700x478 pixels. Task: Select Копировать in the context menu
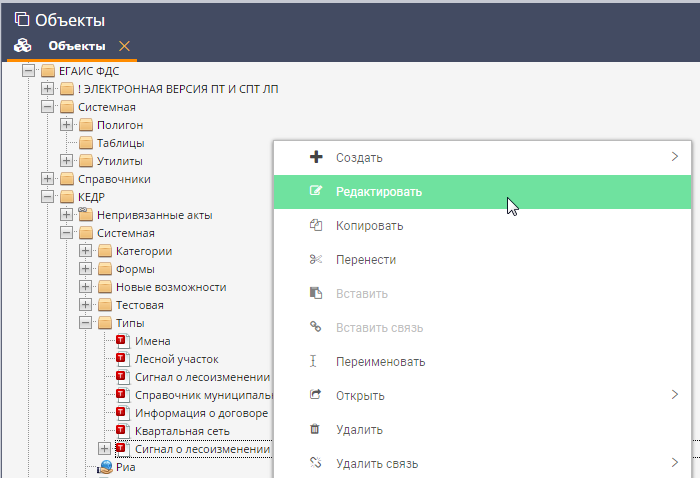coord(370,225)
